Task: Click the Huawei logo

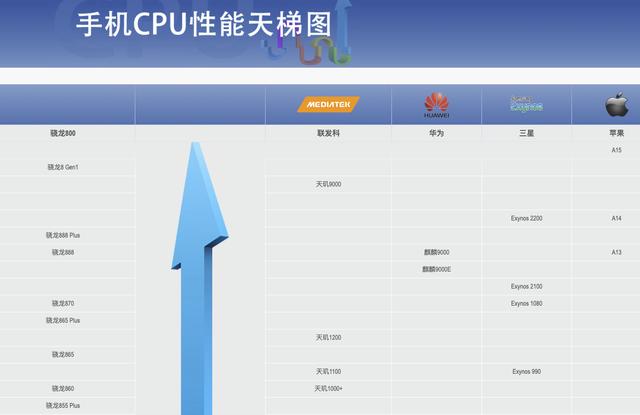Action: pos(436,104)
